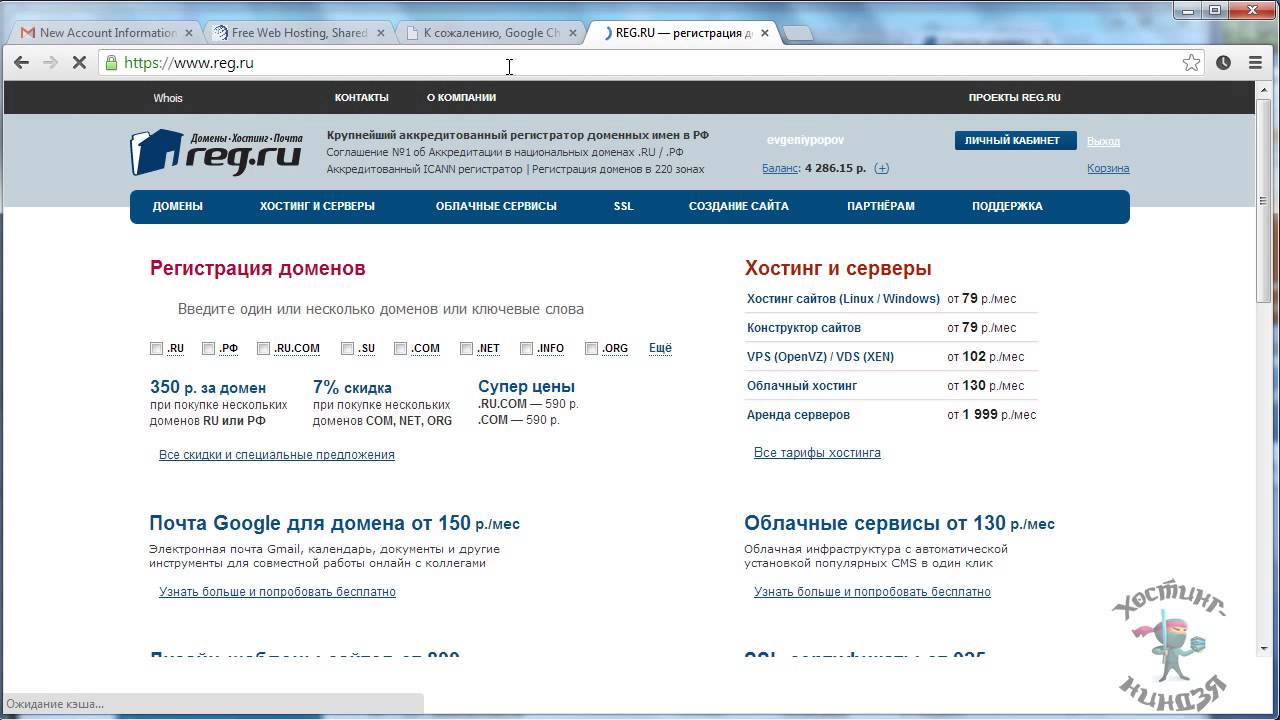Viewport: 1280px width, 720px height.
Task: Close the New Account Information tab
Action: click(x=189, y=32)
